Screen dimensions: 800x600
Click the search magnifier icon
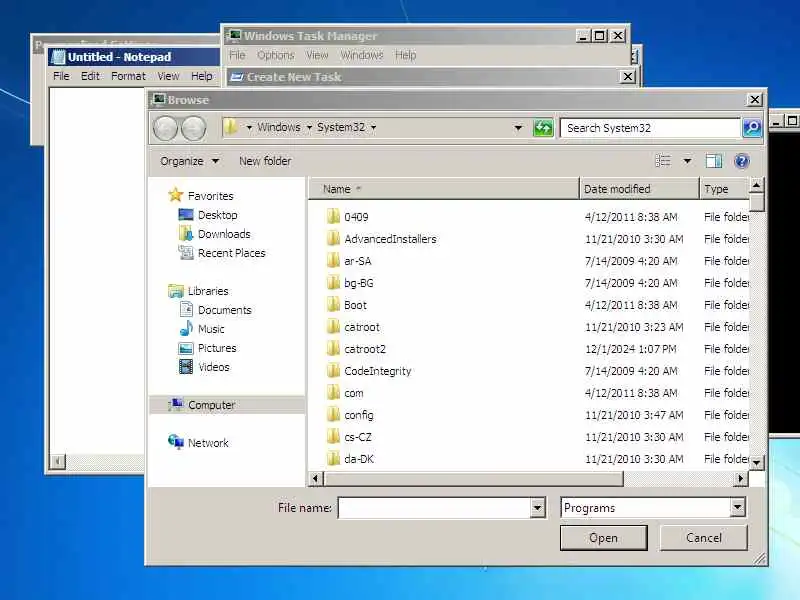pos(752,128)
